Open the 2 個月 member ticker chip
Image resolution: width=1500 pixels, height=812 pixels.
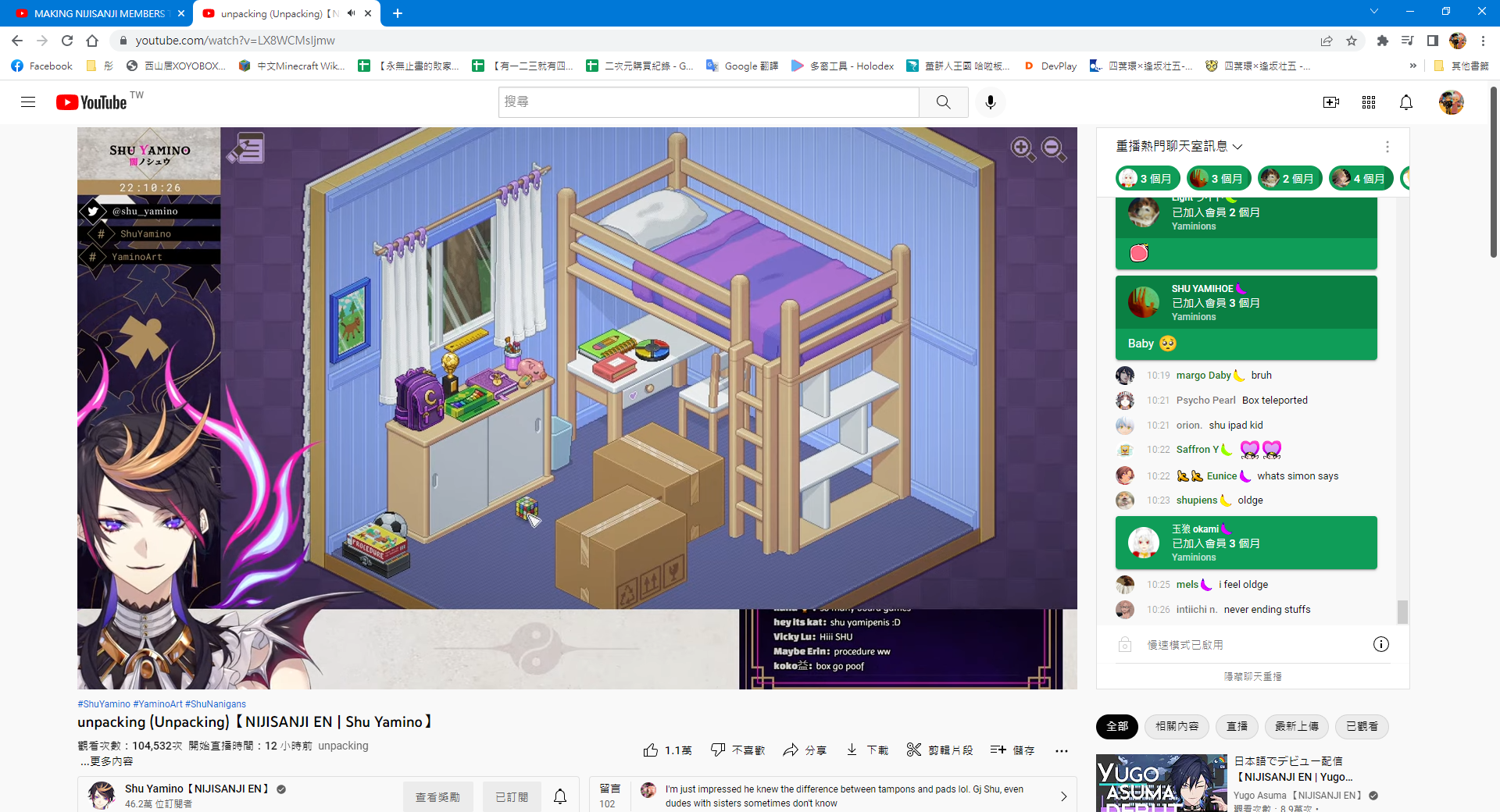click(1290, 179)
